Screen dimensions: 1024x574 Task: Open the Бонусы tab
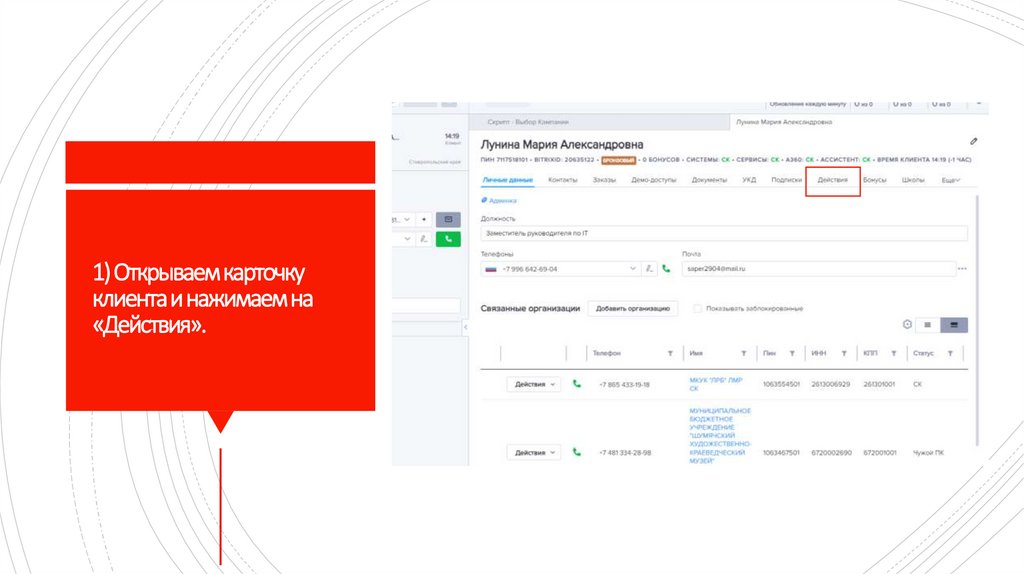(874, 180)
